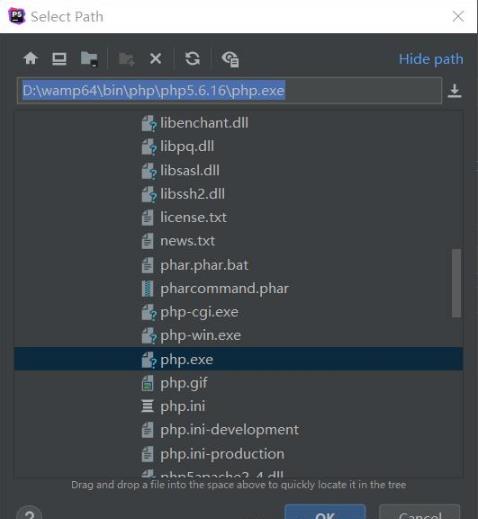Click the Cancel button
The width and height of the screenshot is (478, 519).
tap(419, 513)
